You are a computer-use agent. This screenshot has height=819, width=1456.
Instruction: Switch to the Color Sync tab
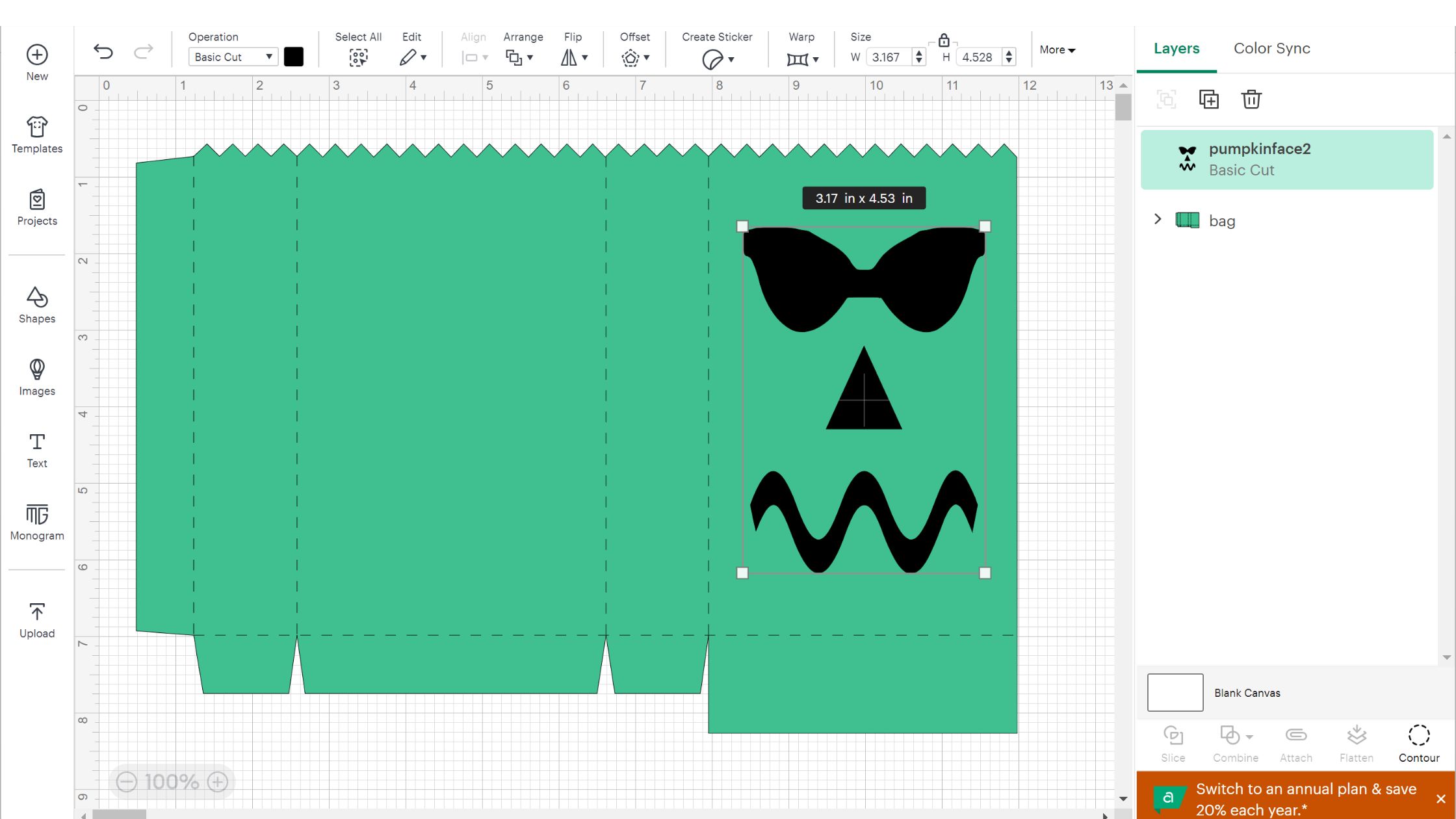click(x=1271, y=48)
